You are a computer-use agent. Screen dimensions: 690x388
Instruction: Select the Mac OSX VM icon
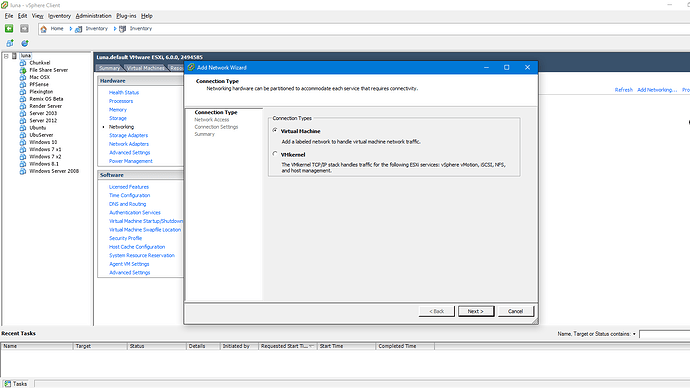click(x=23, y=77)
